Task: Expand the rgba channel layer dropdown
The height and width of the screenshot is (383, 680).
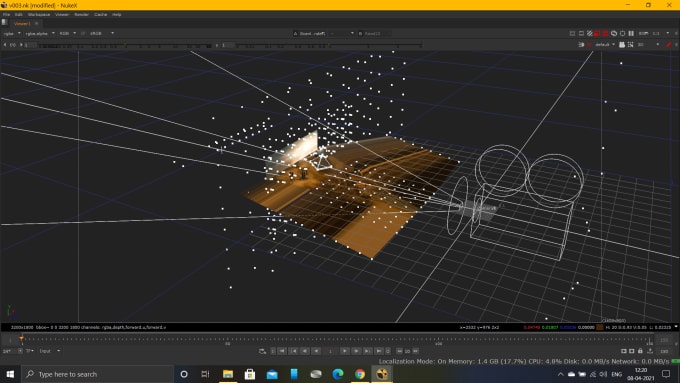Action: tap(12, 33)
